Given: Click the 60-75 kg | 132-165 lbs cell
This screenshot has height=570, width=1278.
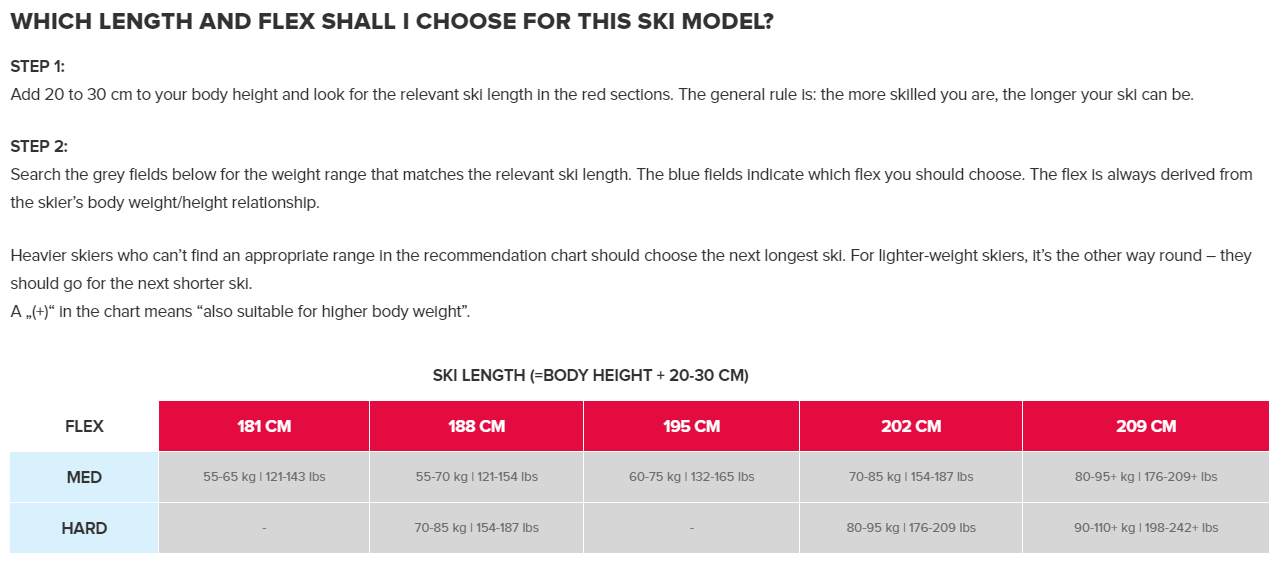Looking at the screenshot, I should [691, 477].
